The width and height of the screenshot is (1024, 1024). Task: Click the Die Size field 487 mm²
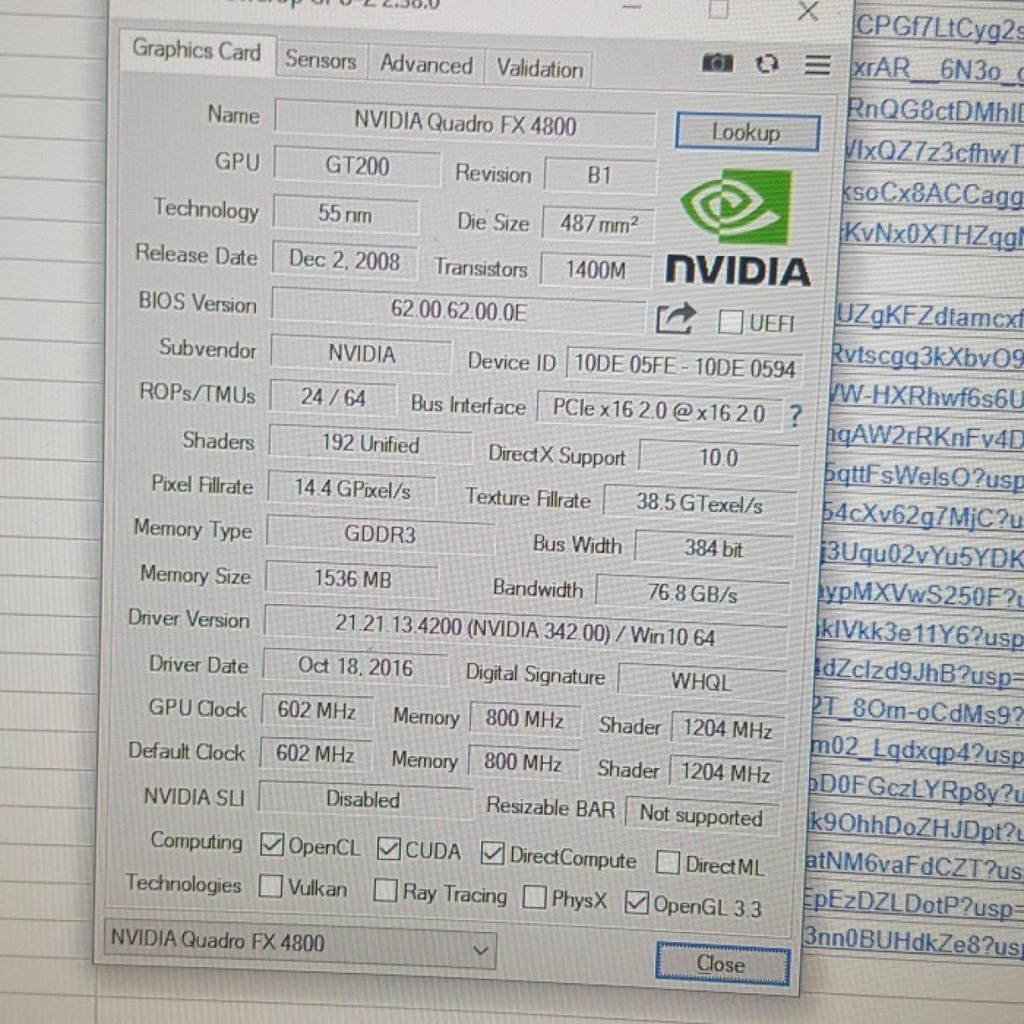coord(598,224)
